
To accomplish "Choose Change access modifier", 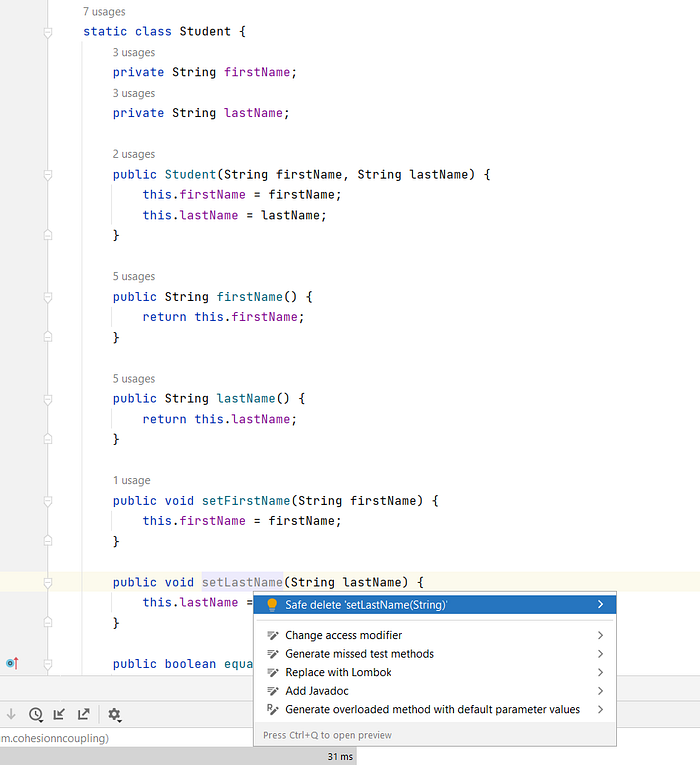I will 435,635.
